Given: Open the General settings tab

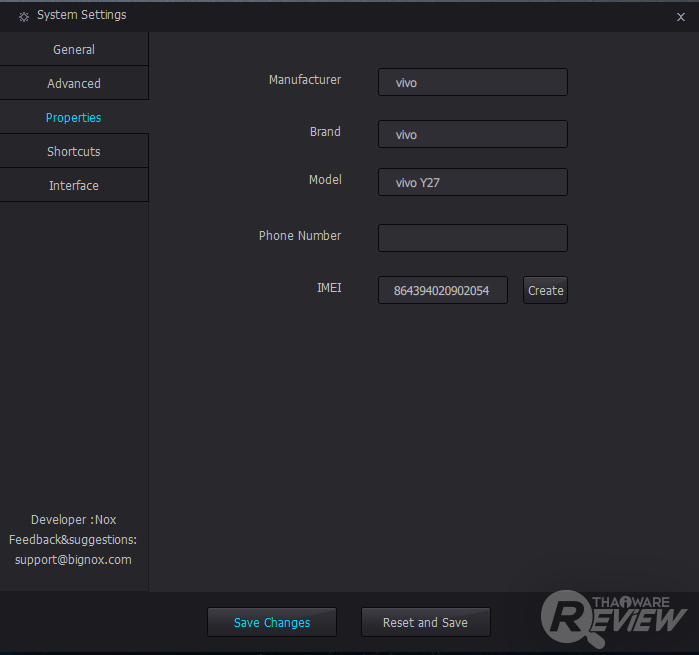Looking at the screenshot, I should [x=74, y=49].
